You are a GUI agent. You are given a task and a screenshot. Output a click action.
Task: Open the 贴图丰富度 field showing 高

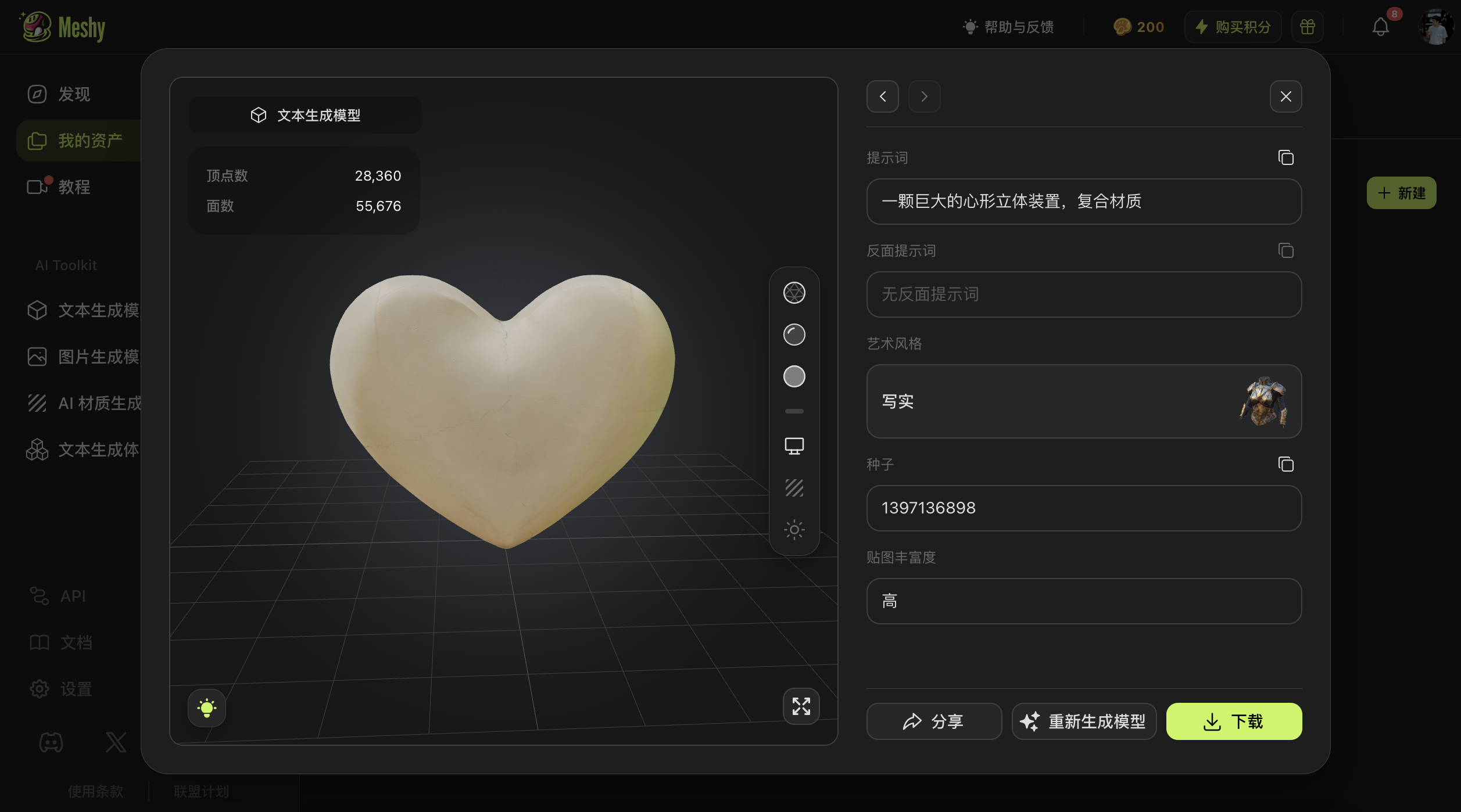[1084, 601]
